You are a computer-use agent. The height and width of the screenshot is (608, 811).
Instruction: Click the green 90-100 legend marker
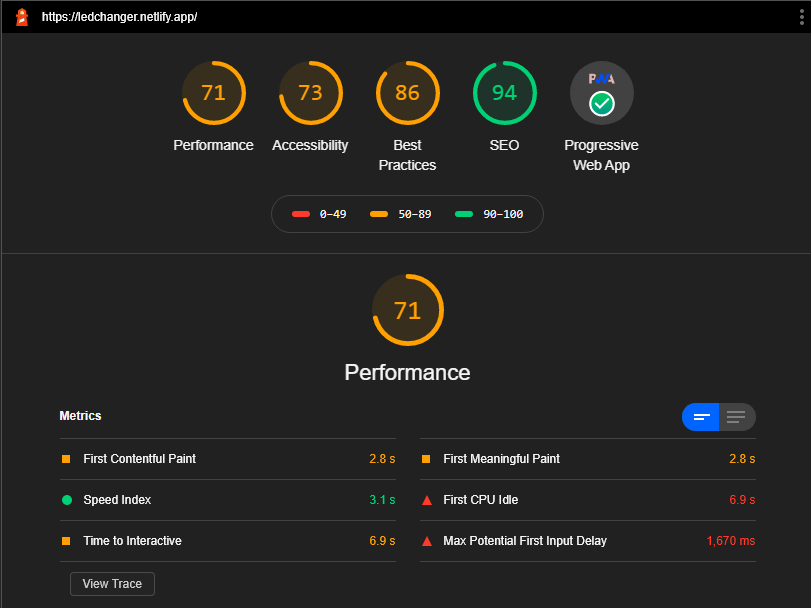pyautogui.click(x=464, y=214)
